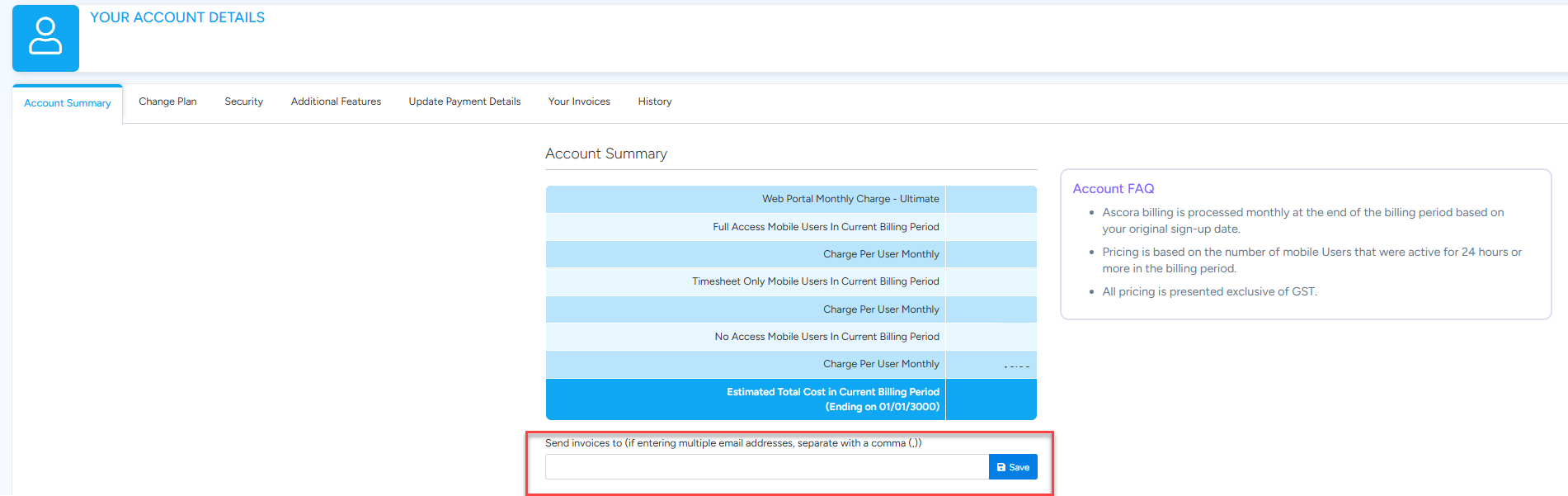The height and width of the screenshot is (496, 1568).
Task: Switch to the Change Plan tab
Action: (x=167, y=102)
